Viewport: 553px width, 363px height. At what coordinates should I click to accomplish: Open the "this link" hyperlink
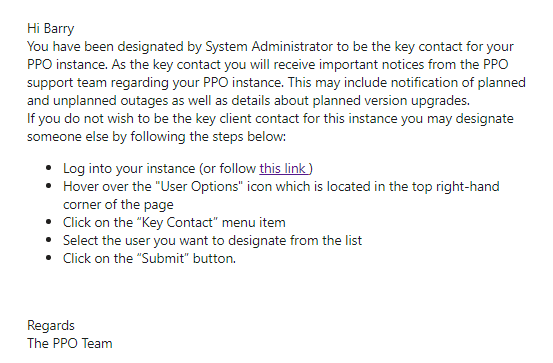(284, 169)
